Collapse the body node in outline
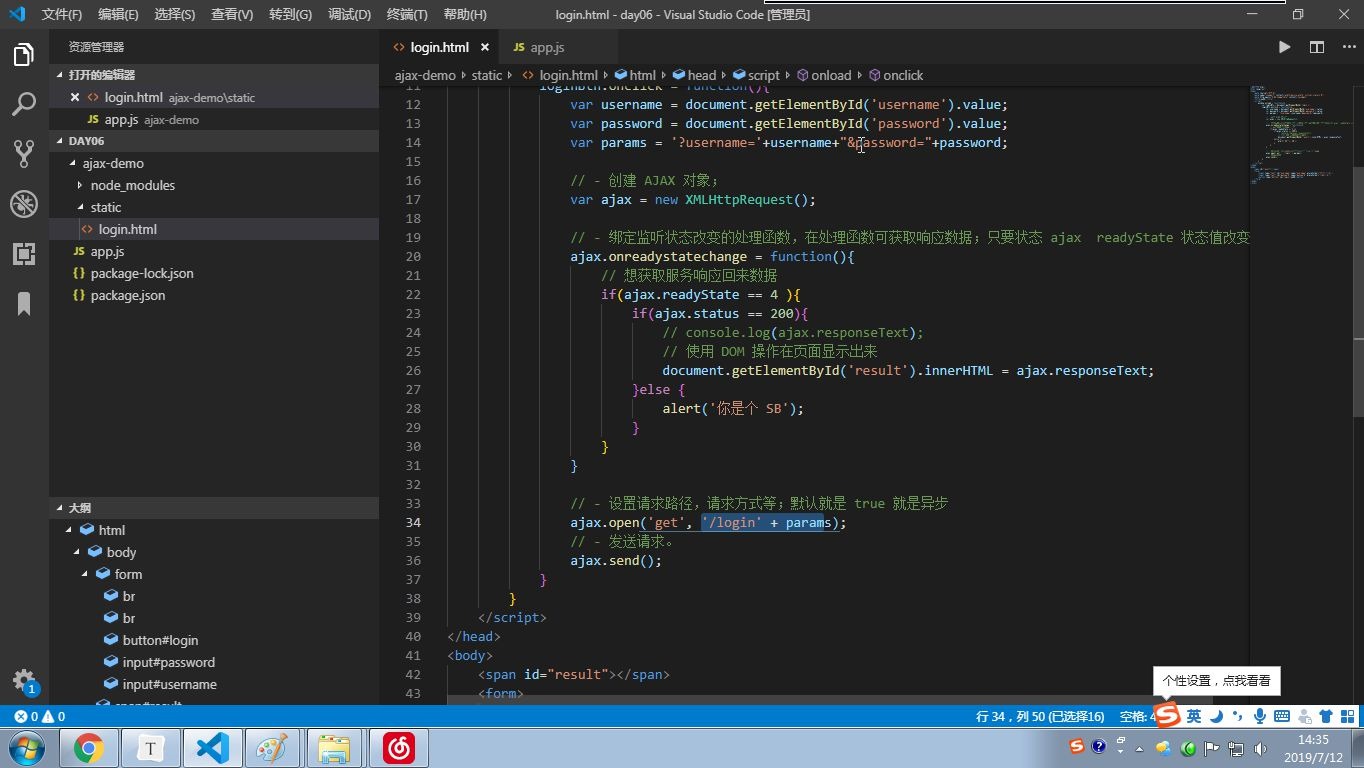This screenshot has height=768, width=1364. click(x=77, y=552)
